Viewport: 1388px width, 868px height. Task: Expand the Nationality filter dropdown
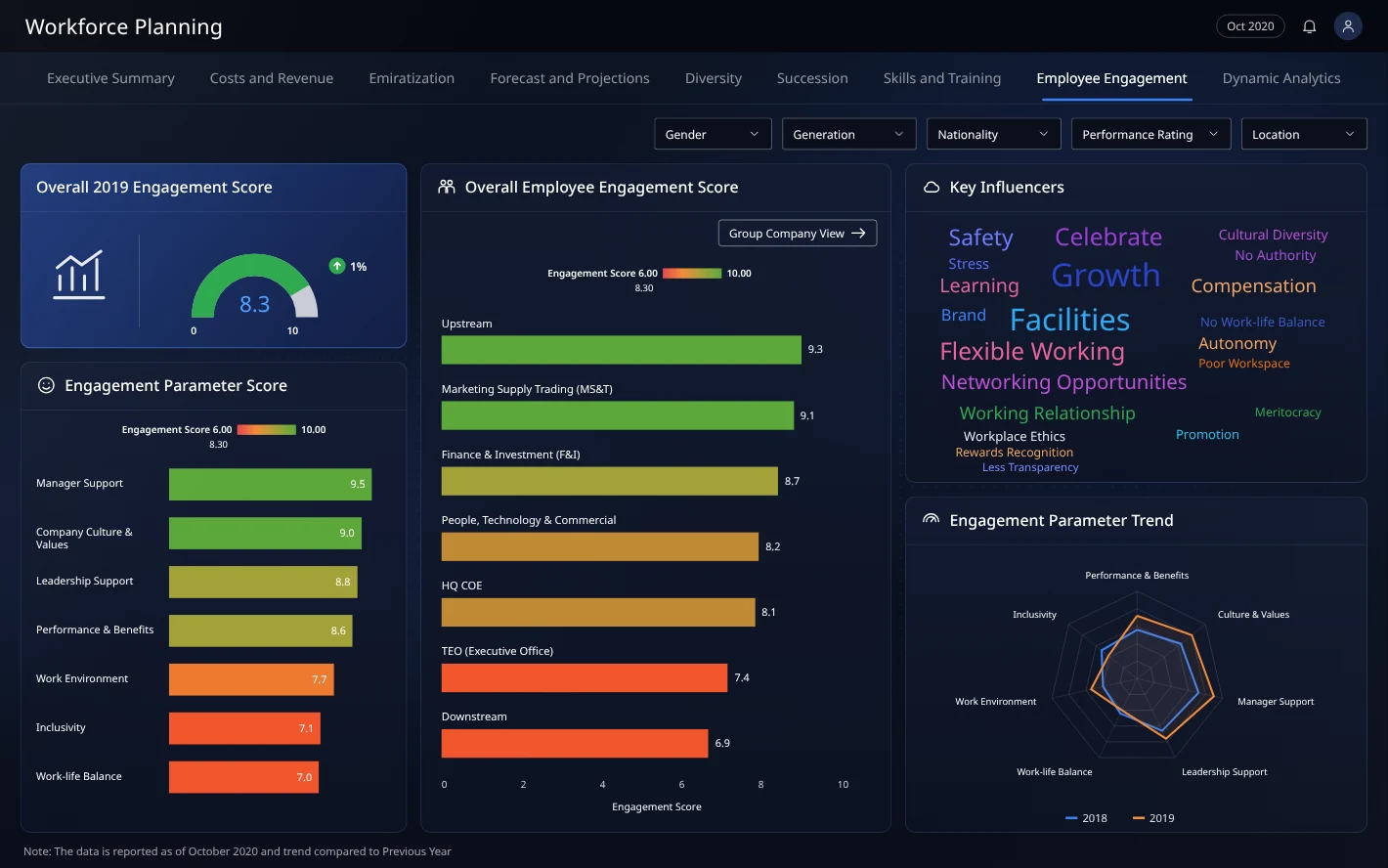pos(993,134)
